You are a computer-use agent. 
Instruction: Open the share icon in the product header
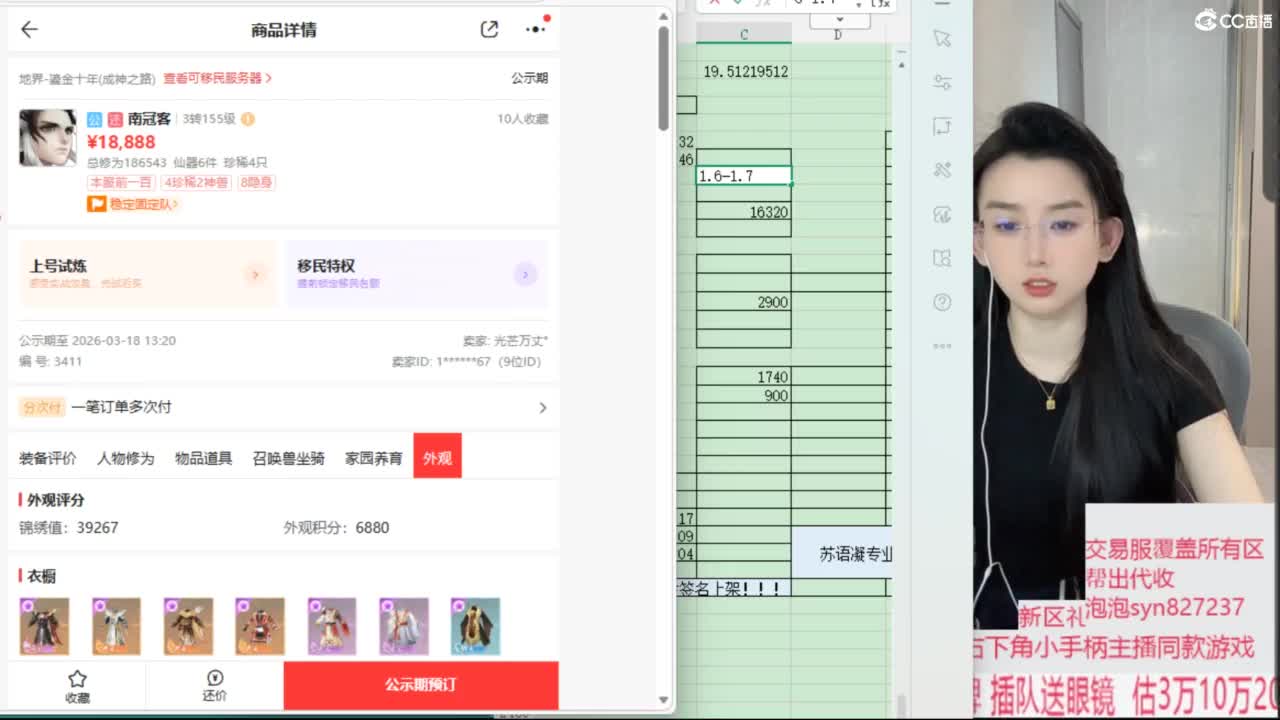489,30
